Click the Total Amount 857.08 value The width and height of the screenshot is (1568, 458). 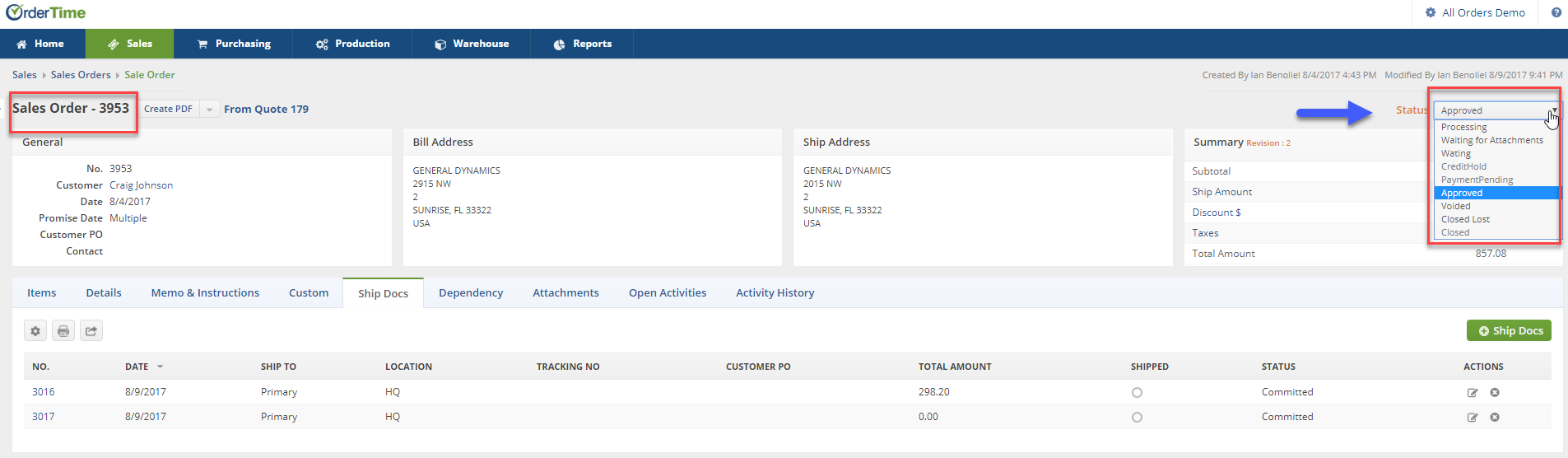(1491, 254)
